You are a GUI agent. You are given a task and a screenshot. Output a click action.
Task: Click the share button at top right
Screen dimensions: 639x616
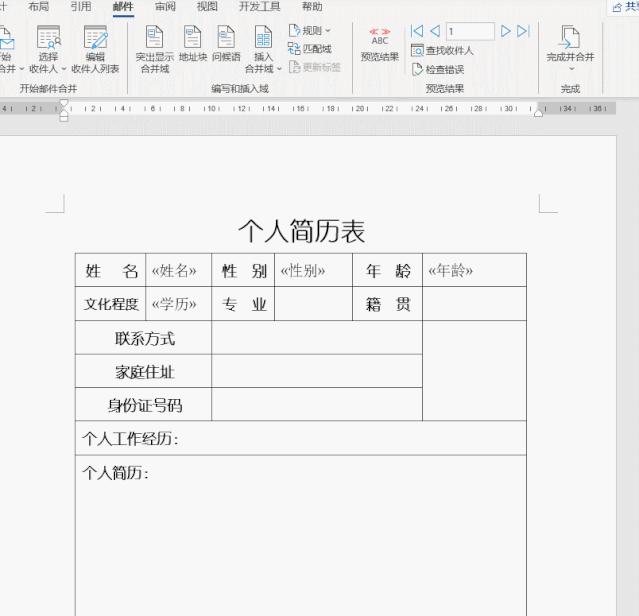(x=624, y=7)
